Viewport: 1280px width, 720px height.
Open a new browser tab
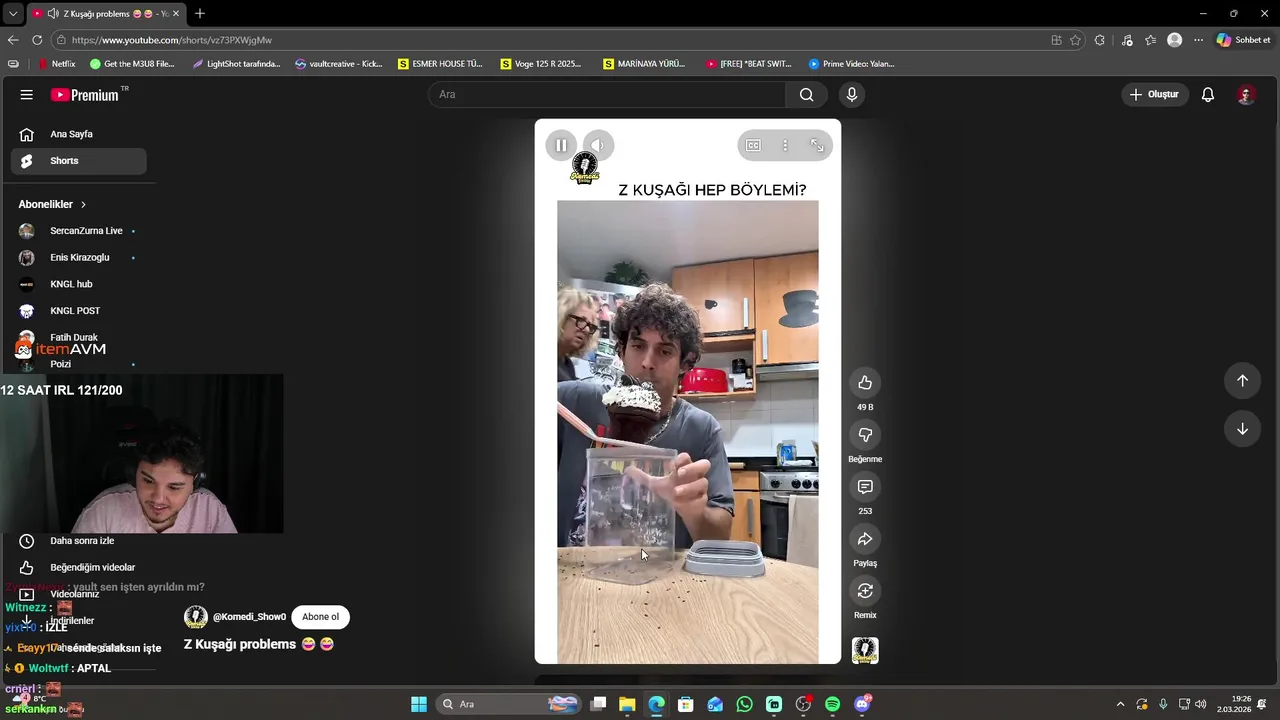click(x=199, y=13)
